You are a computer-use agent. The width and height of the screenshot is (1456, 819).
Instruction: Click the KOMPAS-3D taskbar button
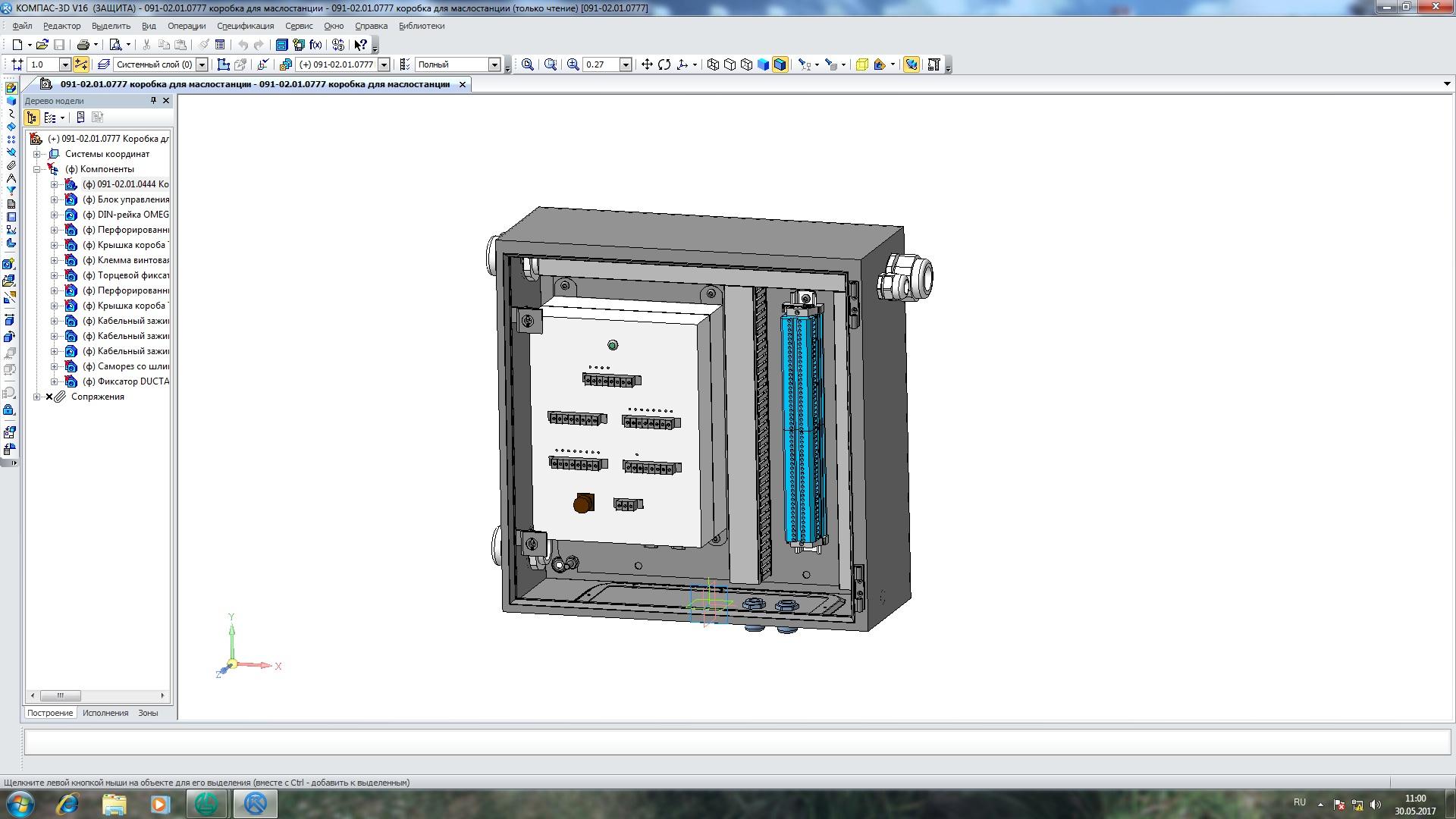pos(255,803)
